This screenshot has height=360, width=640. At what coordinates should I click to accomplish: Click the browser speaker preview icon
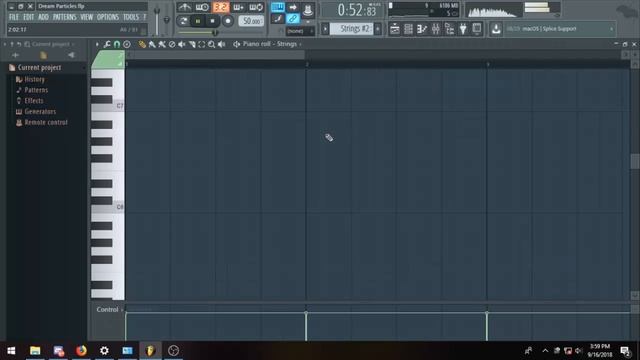[71, 55]
